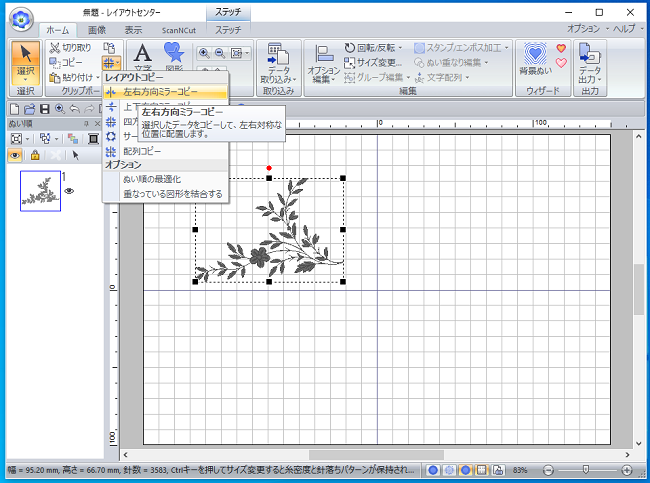Toggle the grid display icon in status bar
The width and height of the screenshot is (650, 483).
click(481, 469)
